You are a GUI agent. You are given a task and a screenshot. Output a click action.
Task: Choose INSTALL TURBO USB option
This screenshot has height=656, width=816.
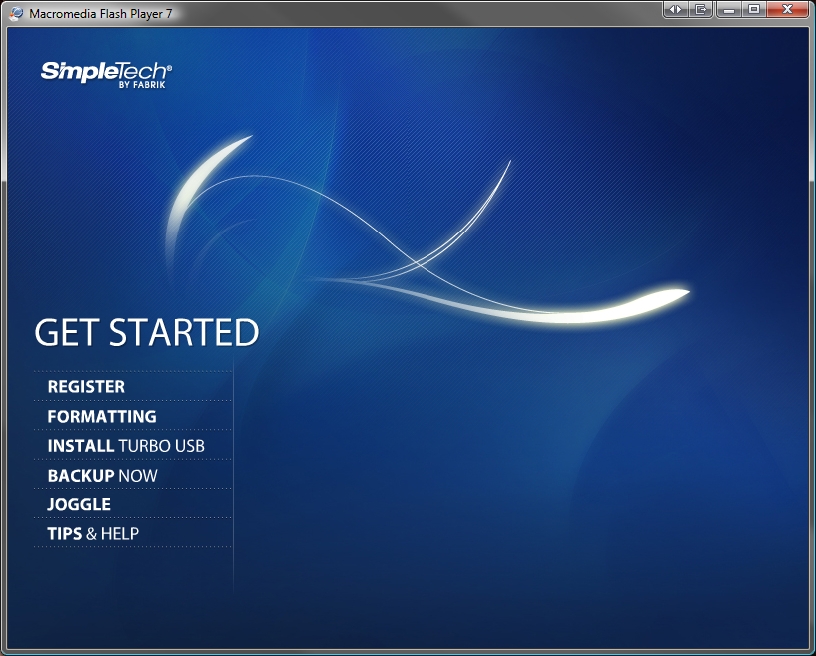126,446
